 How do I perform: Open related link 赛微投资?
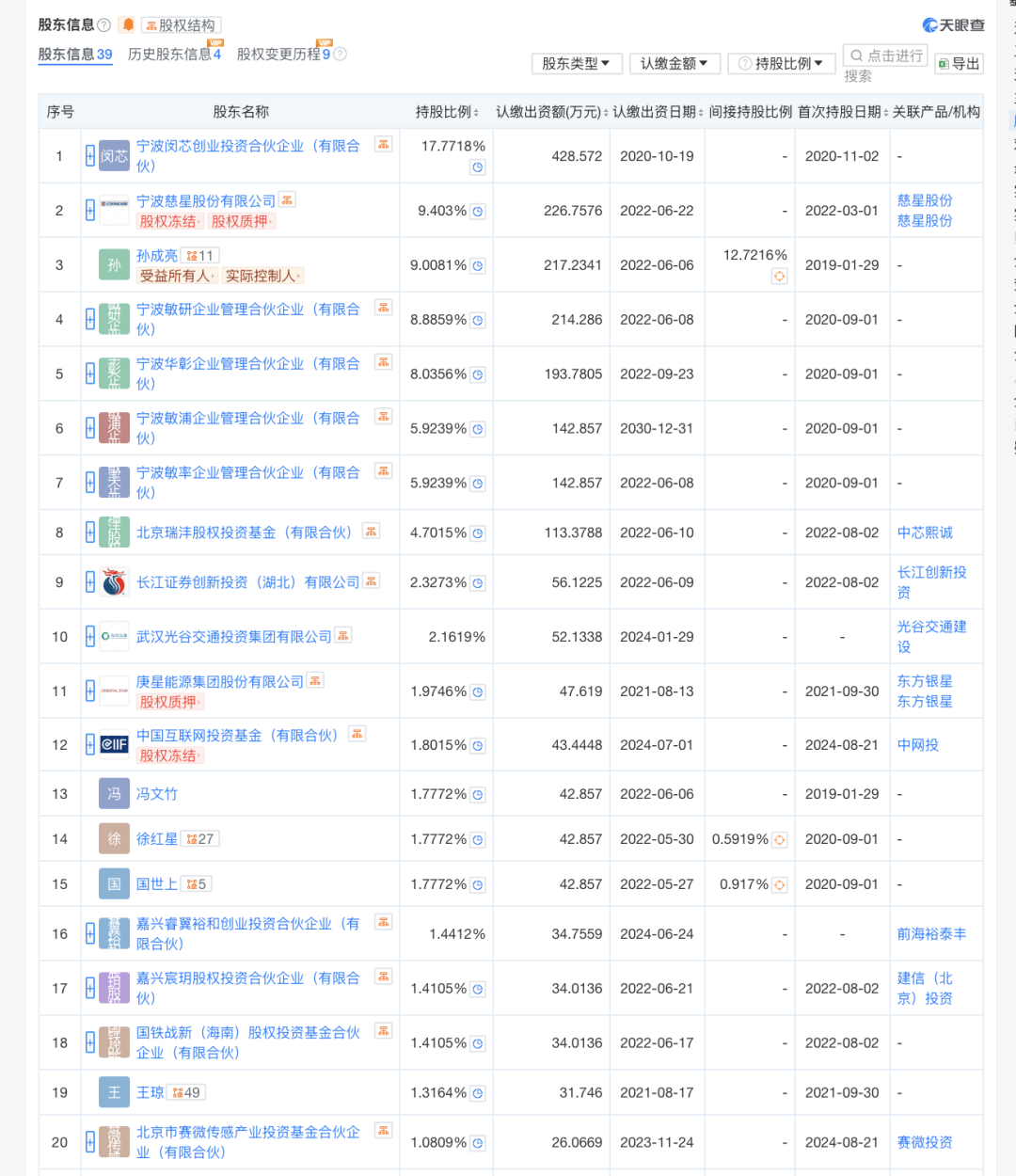pos(925,1142)
